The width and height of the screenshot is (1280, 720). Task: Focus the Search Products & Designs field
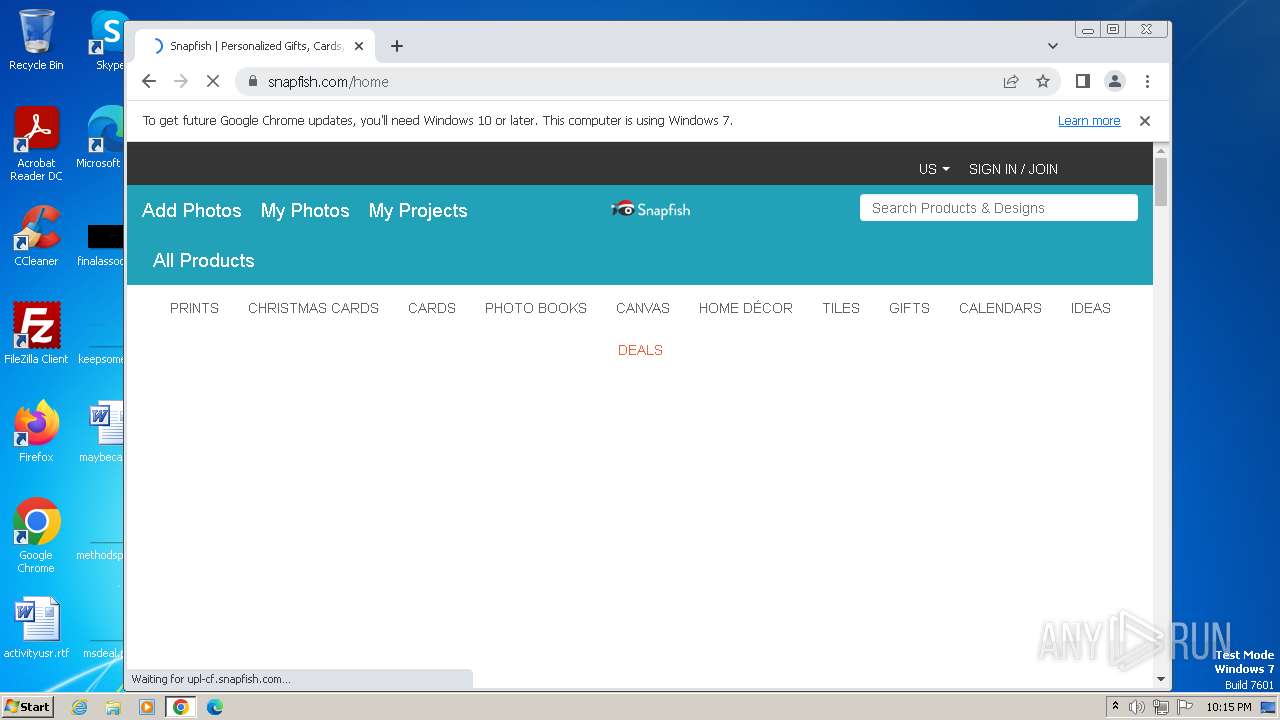[999, 208]
